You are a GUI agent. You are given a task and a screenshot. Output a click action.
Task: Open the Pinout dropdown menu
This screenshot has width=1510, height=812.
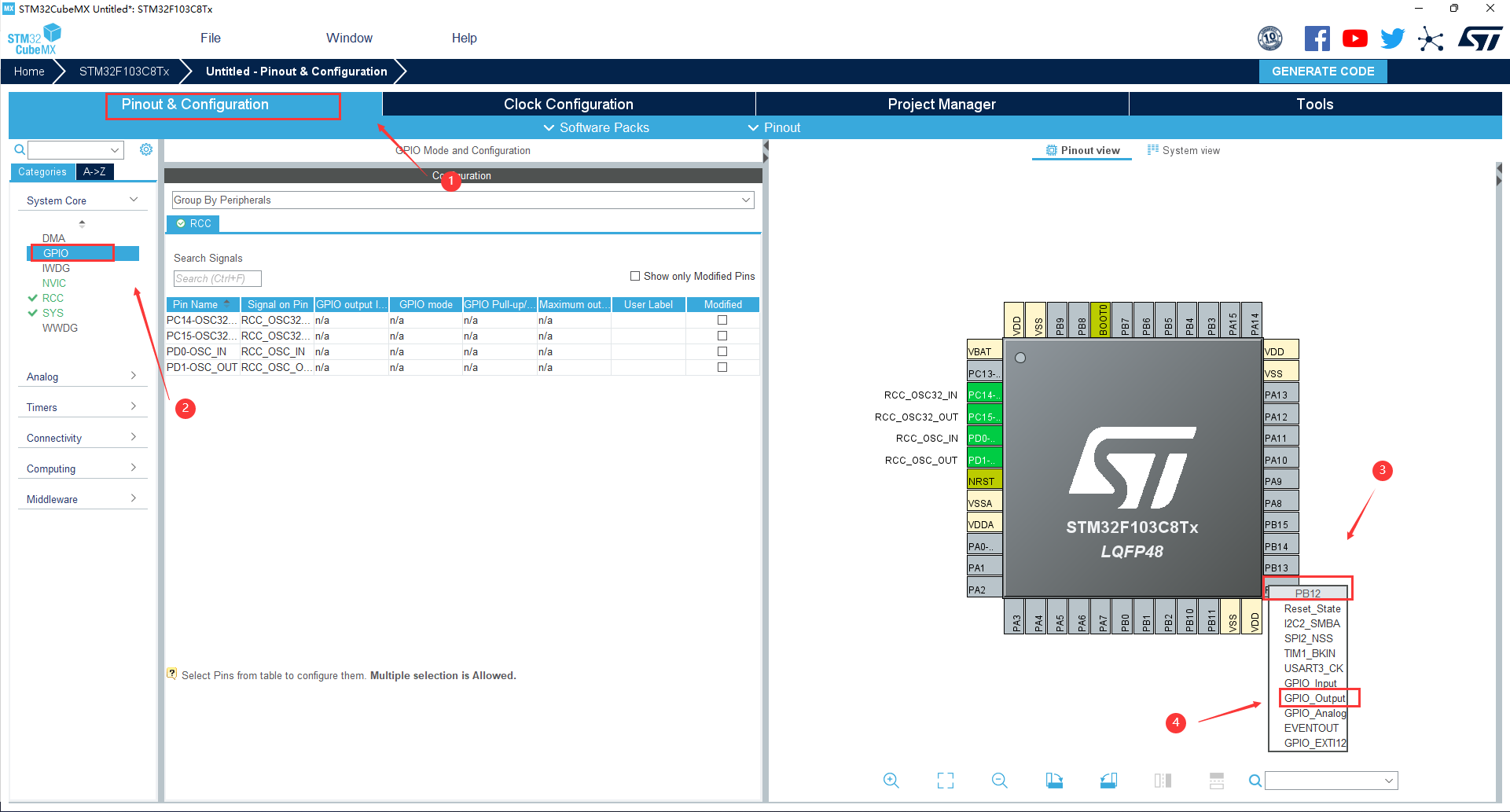pos(774,127)
